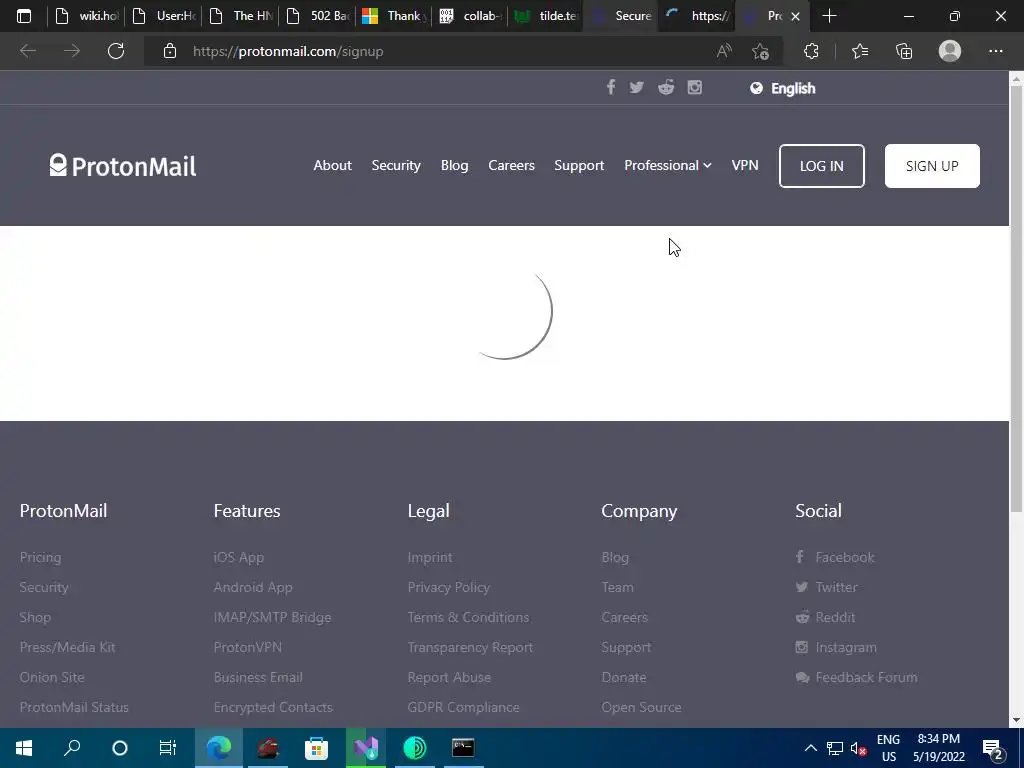
Task: Open Reddit icon in top bar
Action: tap(665, 88)
